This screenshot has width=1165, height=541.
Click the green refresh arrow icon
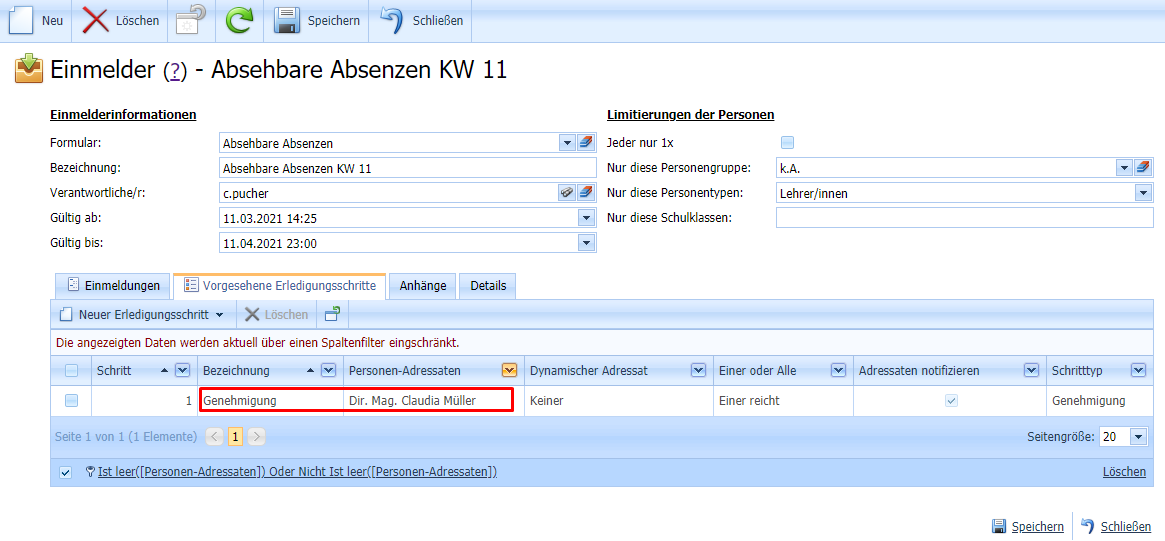click(239, 21)
